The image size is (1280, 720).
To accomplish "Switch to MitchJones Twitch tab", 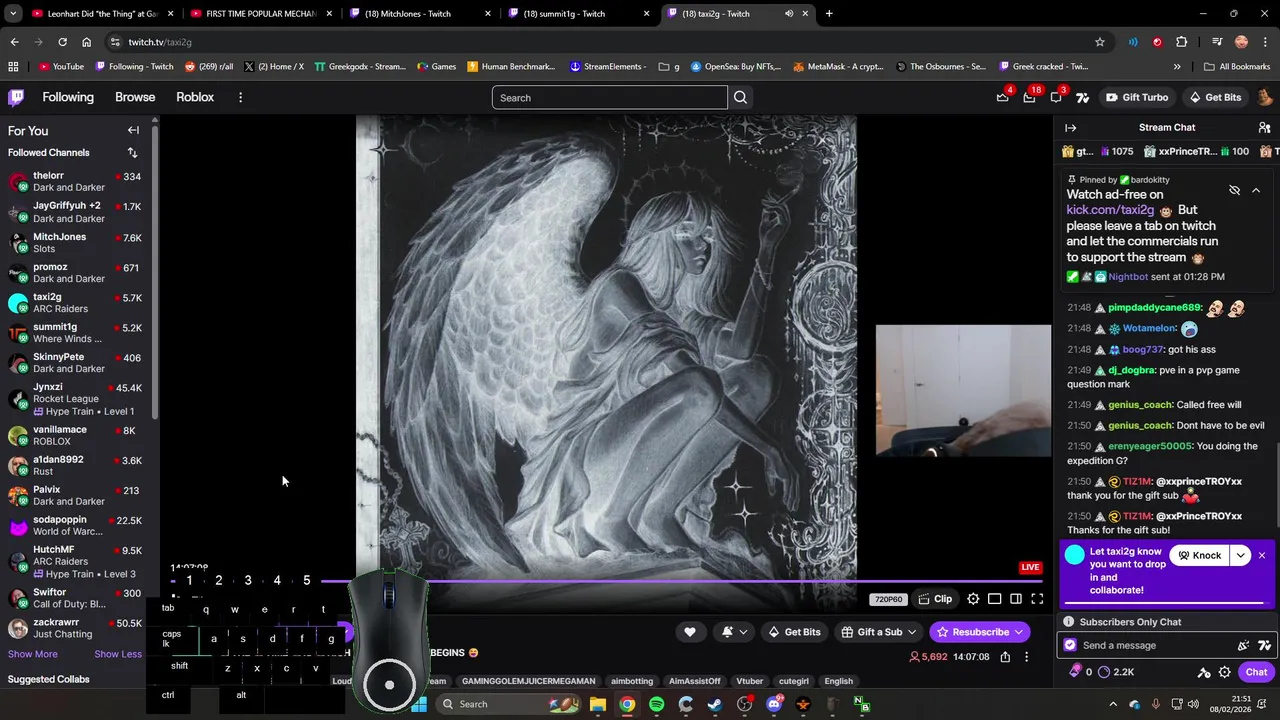I will pos(420,14).
